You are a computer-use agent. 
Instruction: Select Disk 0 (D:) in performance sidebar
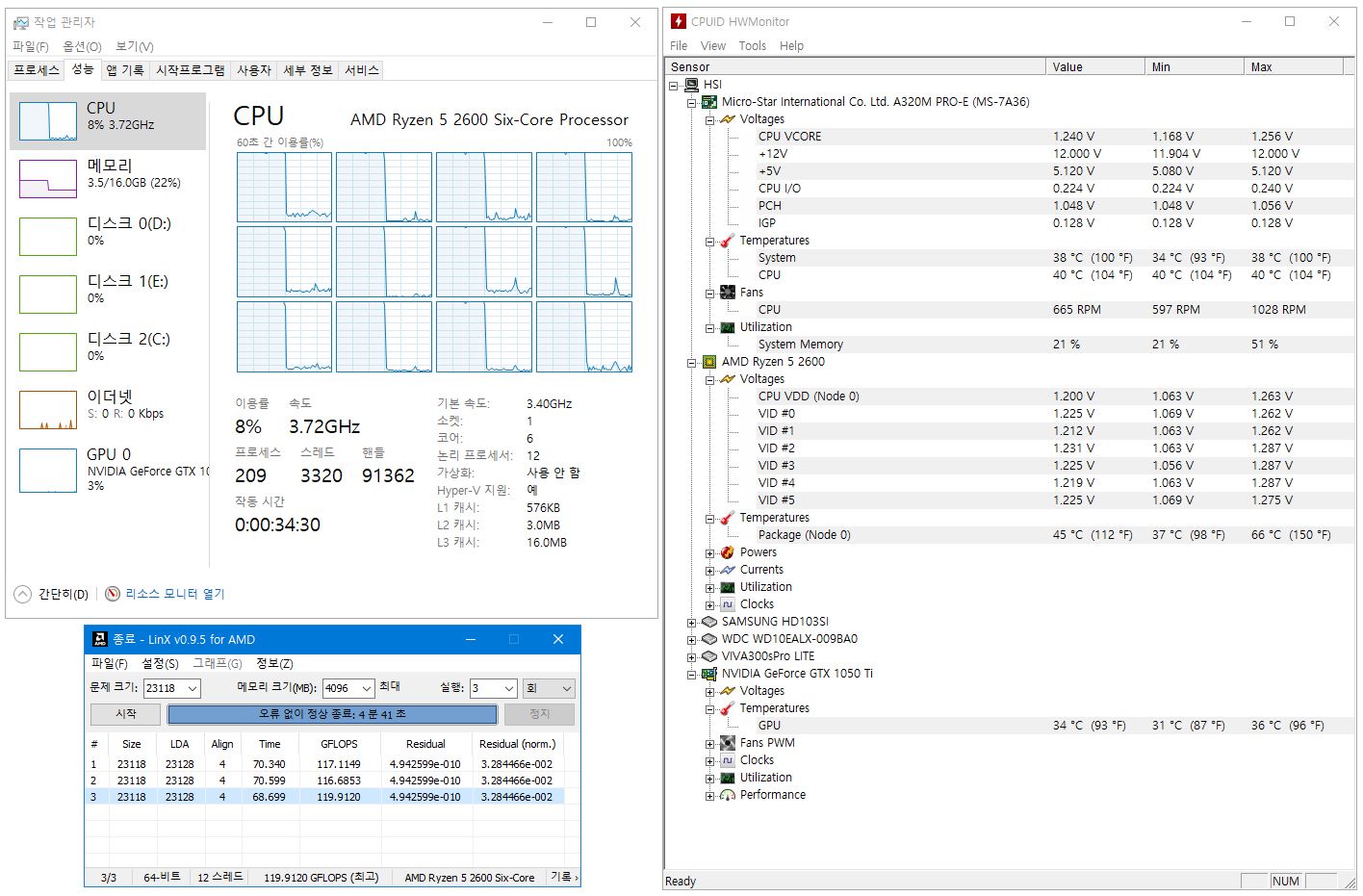tap(108, 237)
